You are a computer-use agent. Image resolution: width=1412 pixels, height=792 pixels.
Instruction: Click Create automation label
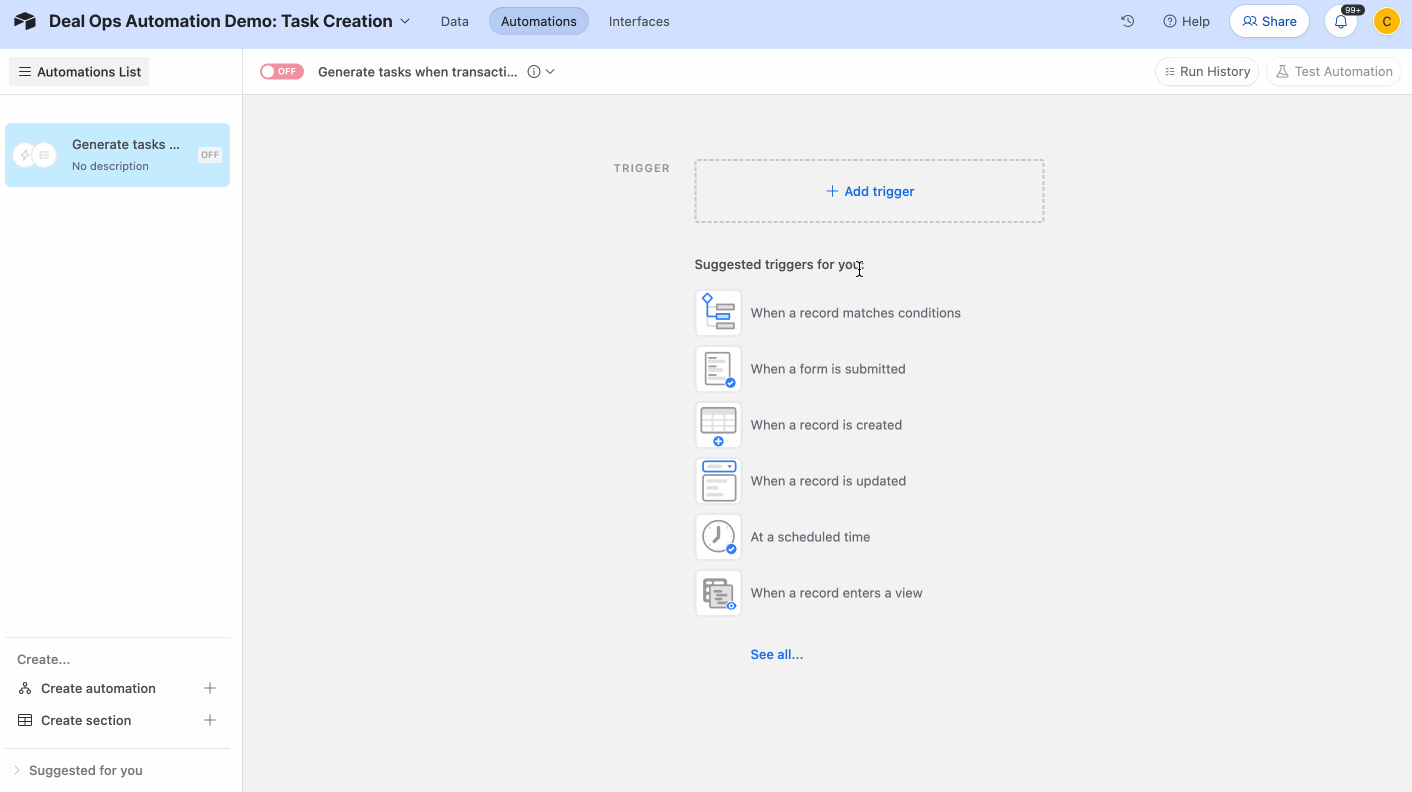pyautogui.click(x=98, y=688)
